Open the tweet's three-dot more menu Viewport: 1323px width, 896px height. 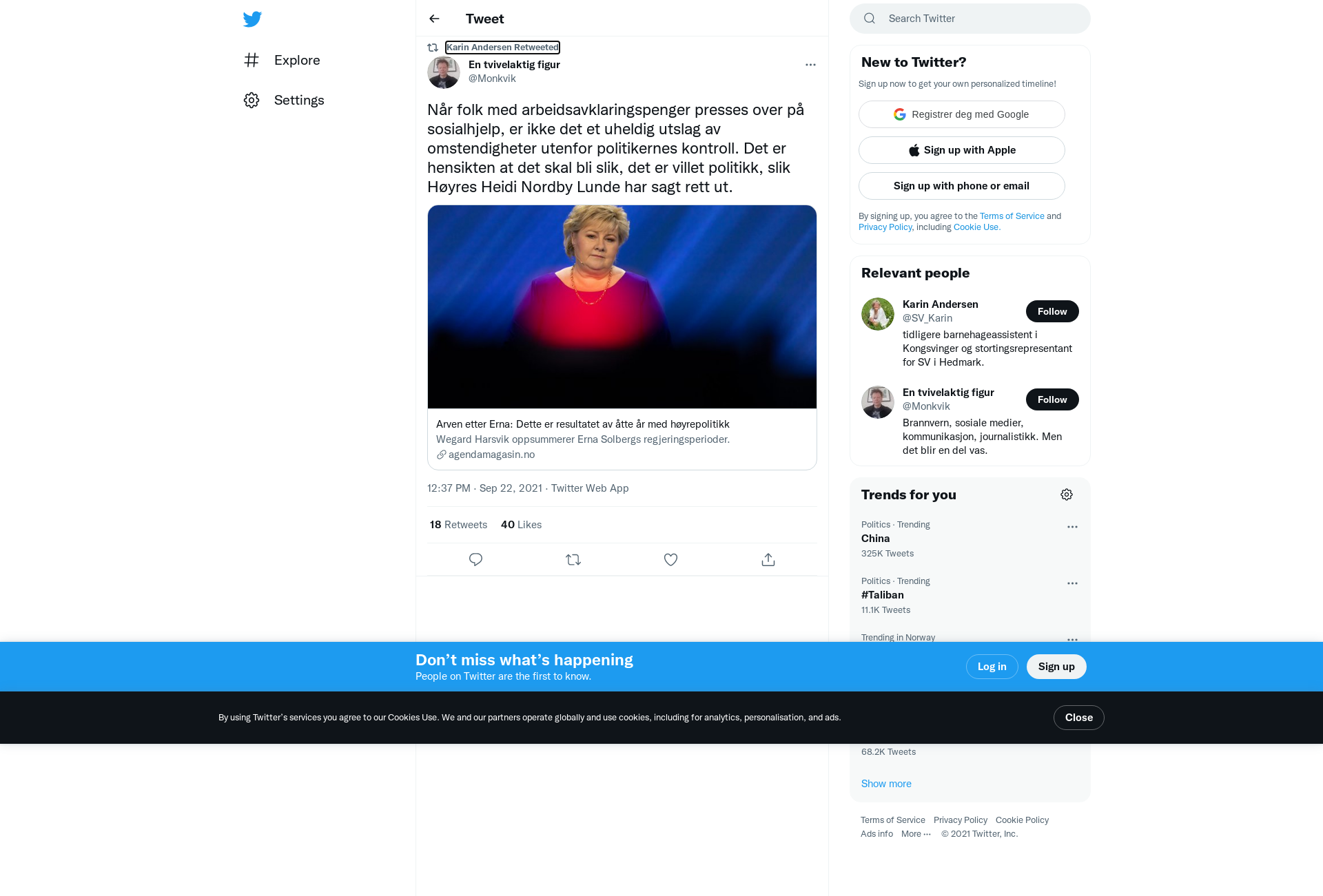810,65
